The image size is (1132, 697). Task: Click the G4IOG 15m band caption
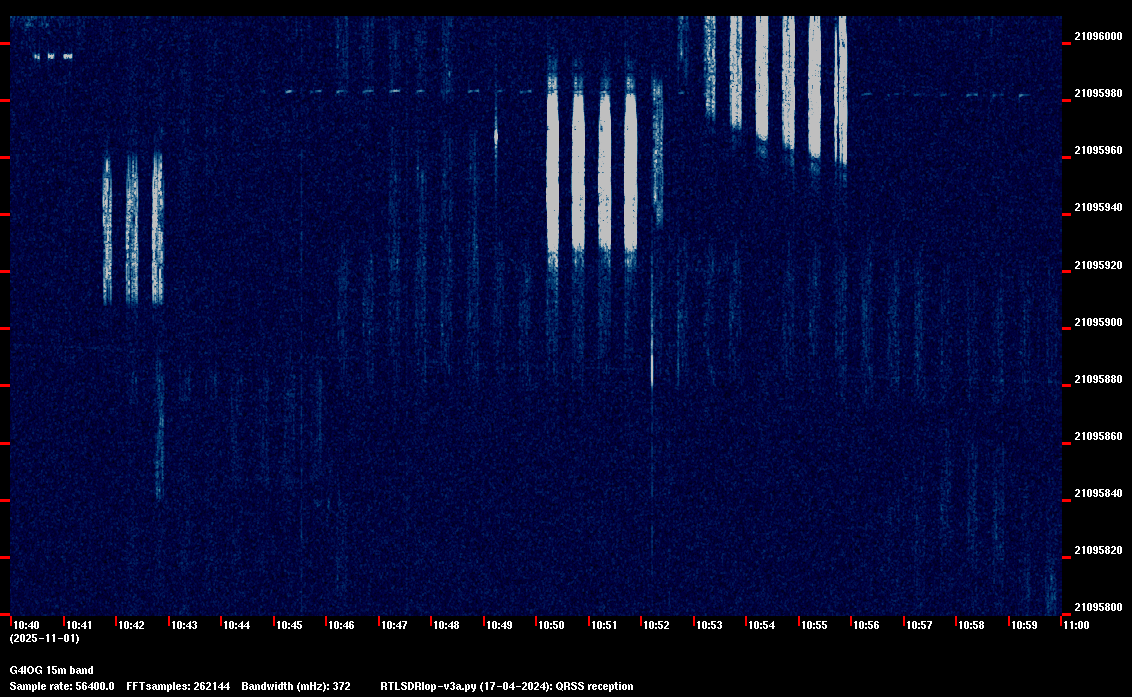pos(52,670)
